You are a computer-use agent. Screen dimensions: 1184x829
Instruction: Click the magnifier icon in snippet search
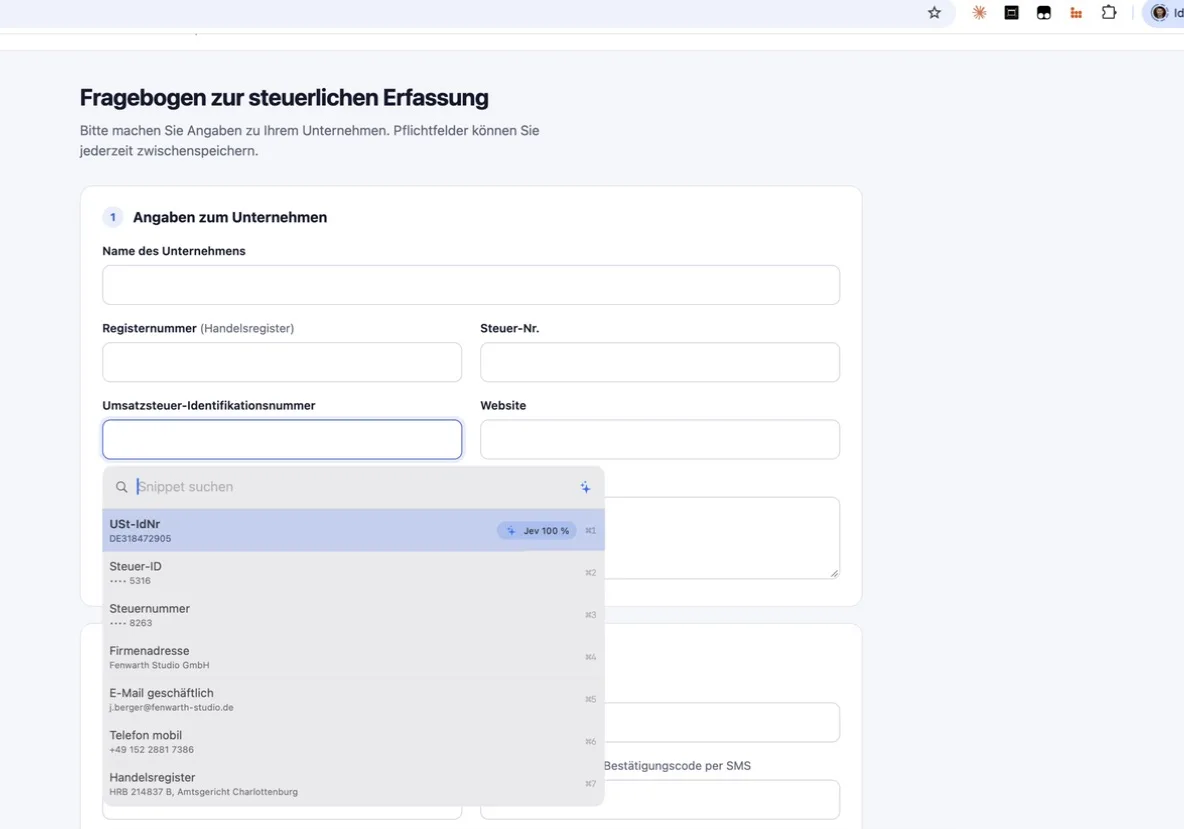122,487
